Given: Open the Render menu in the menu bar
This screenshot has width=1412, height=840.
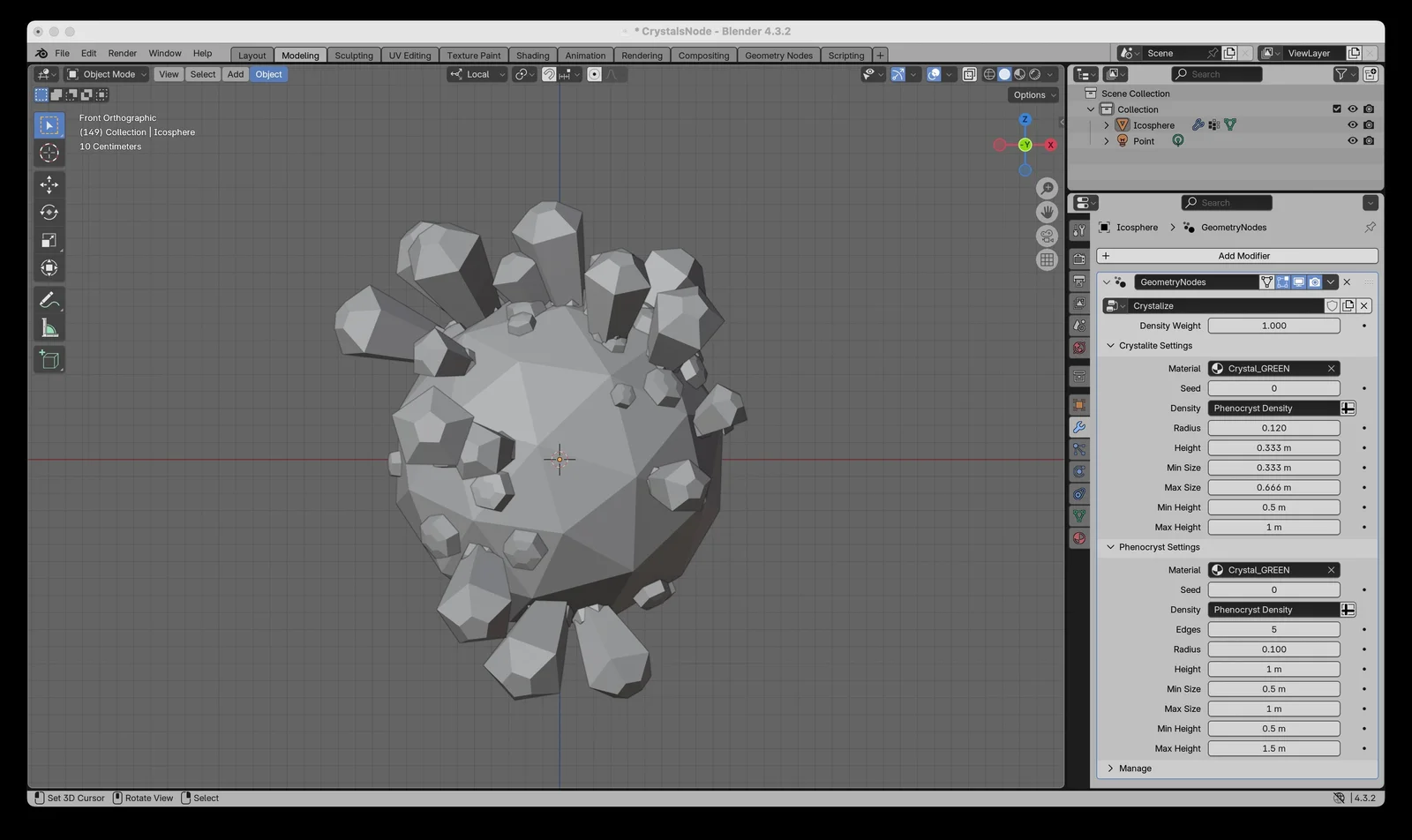Looking at the screenshot, I should point(122,53).
